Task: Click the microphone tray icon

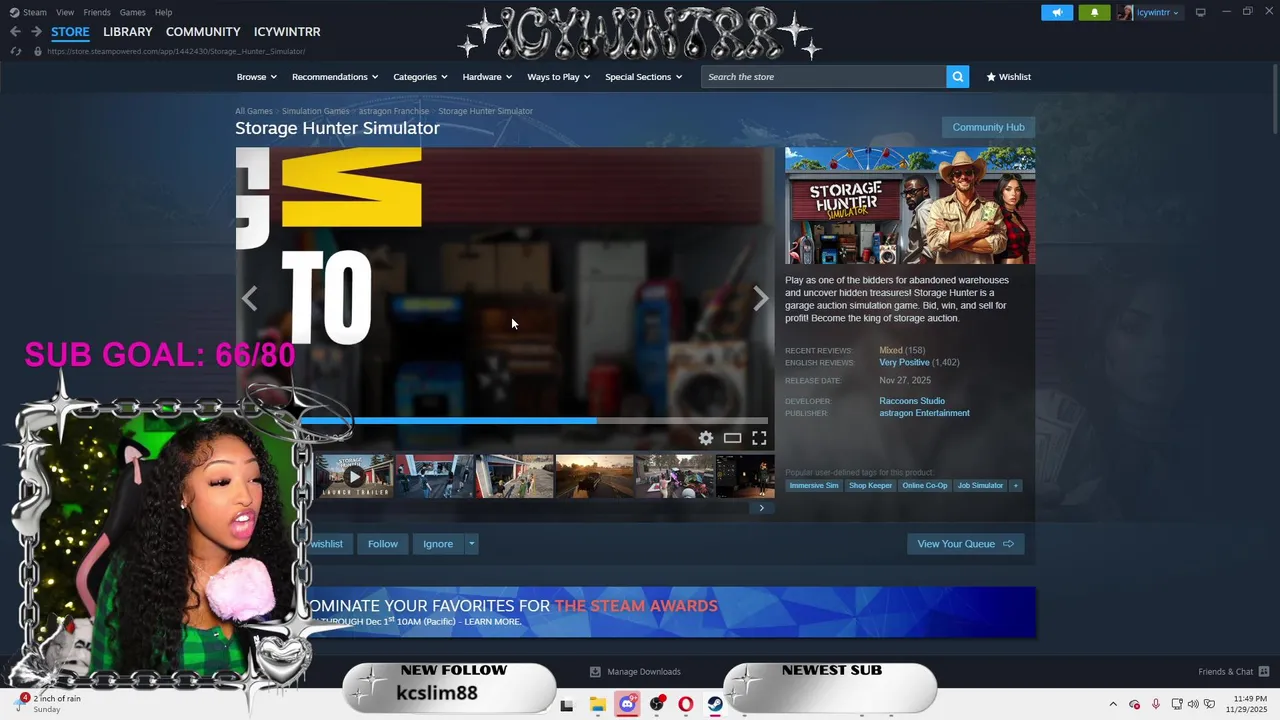Action: pyautogui.click(x=1156, y=704)
